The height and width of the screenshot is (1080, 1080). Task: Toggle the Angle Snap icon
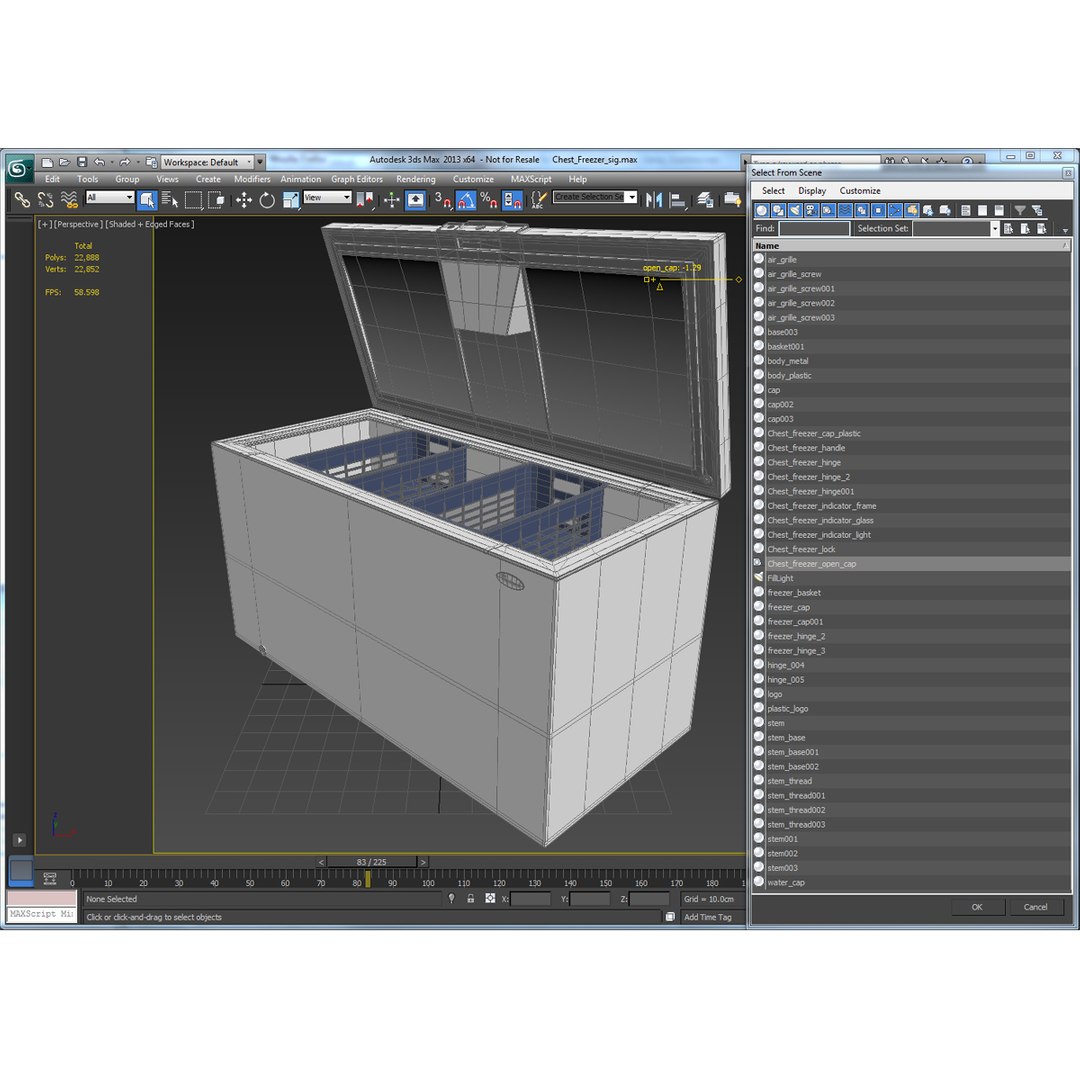466,200
